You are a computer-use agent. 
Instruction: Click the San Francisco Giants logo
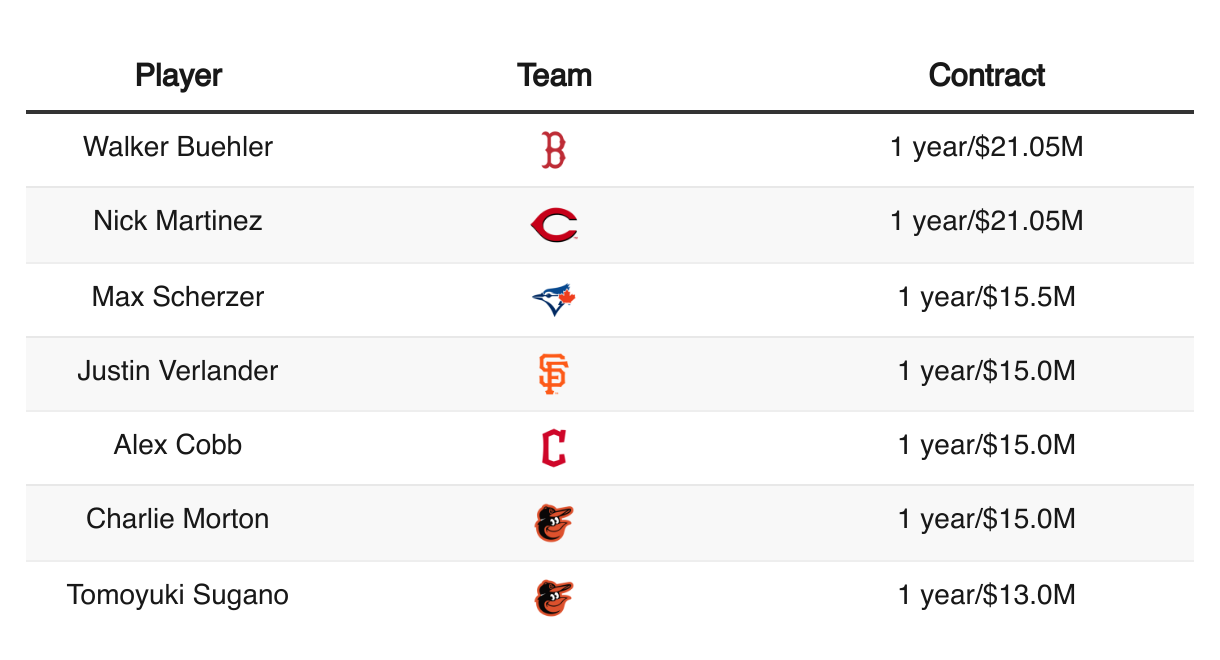[x=554, y=373]
